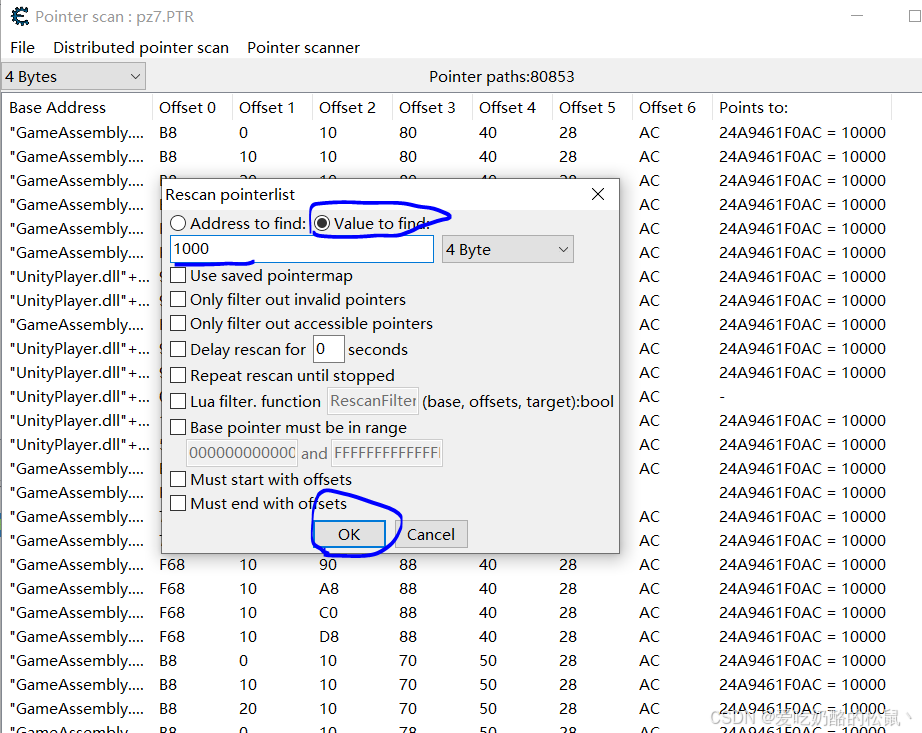Click the Cheat Engine icon in title bar
This screenshot has width=922, height=733.
(19, 16)
